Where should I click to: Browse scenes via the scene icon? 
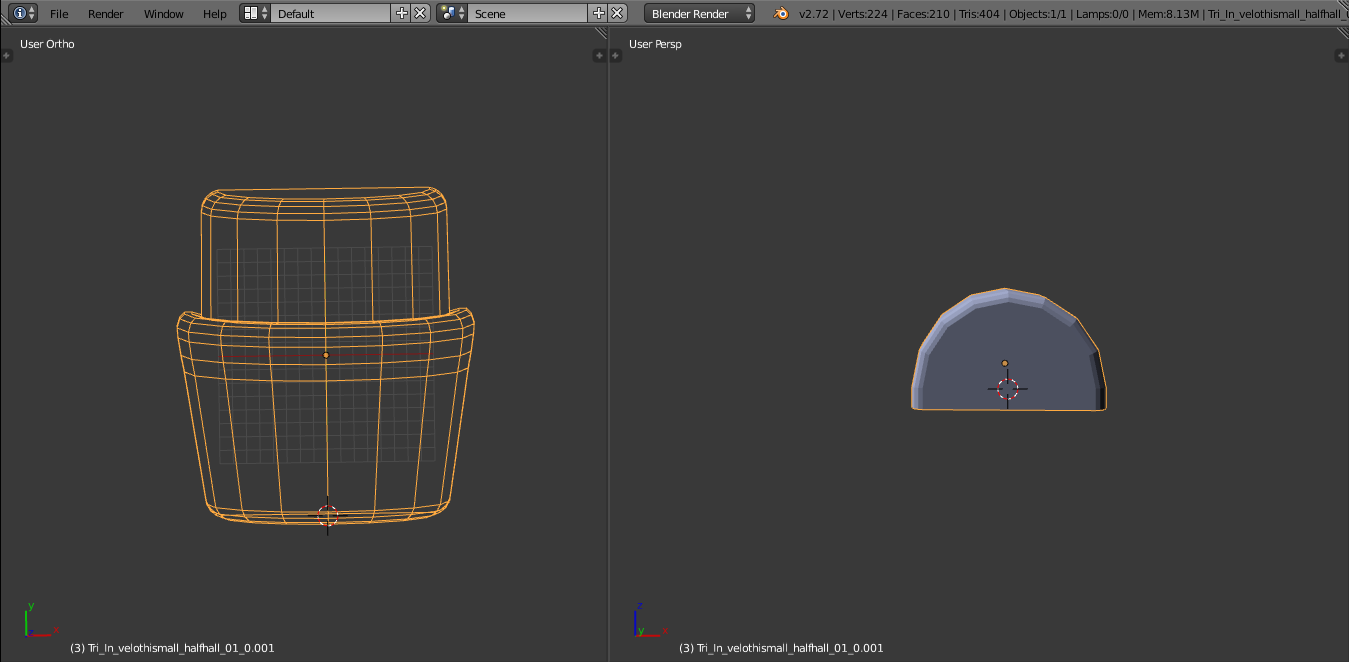(x=453, y=14)
